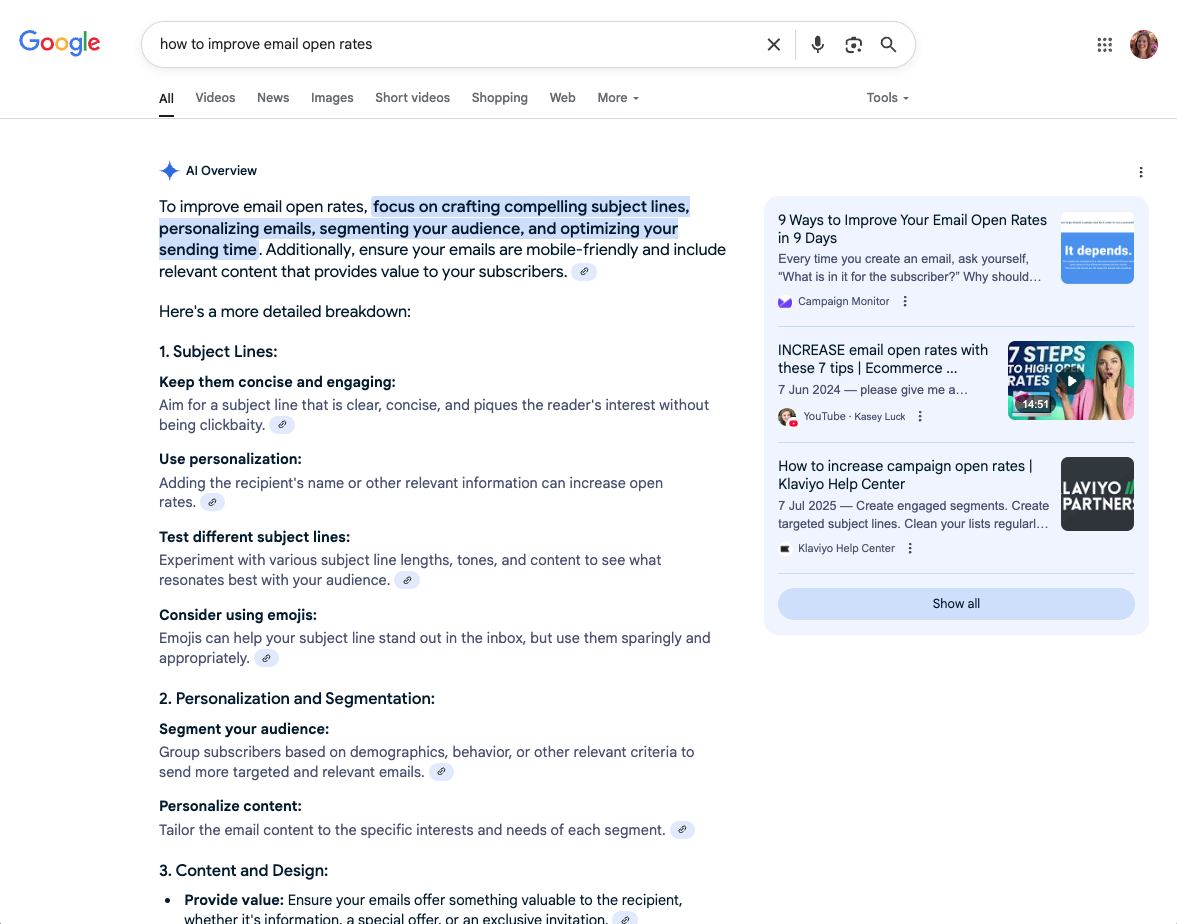Submit search with magnifying glass icon
The height and width of the screenshot is (924, 1177).
pos(888,44)
